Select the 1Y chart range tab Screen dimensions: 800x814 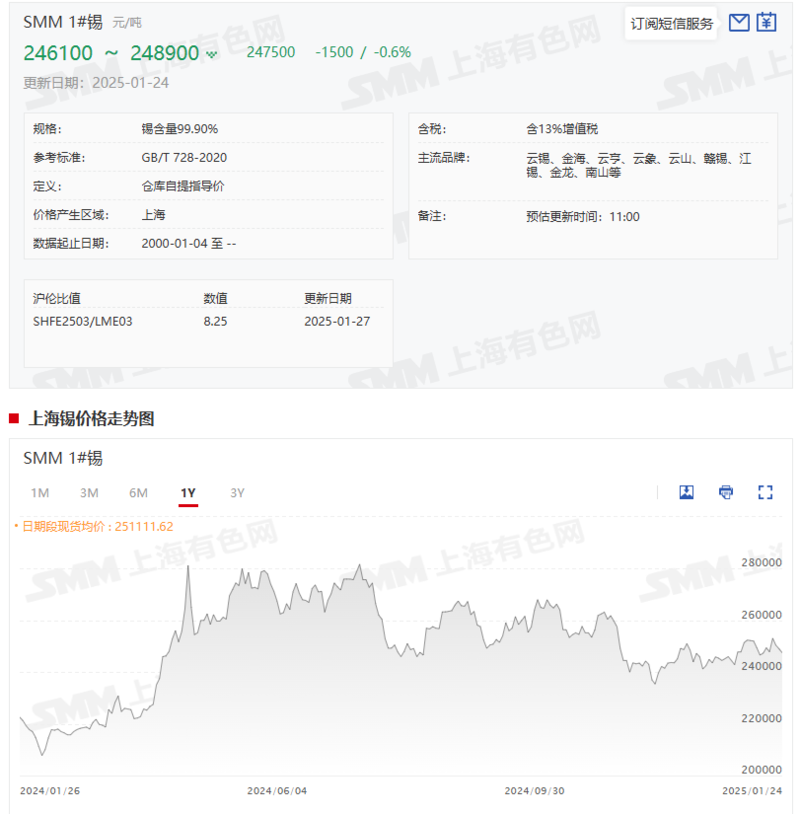(x=188, y=493)
